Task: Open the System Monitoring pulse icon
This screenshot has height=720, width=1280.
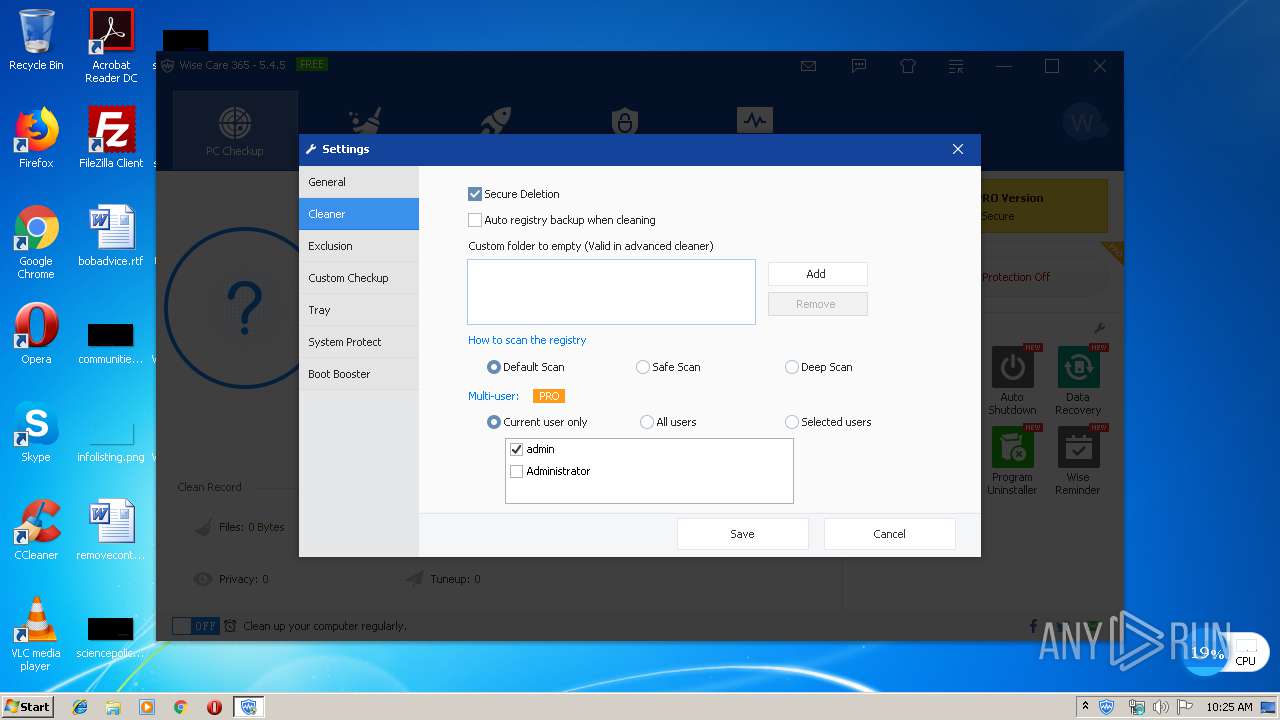Action: (x=755, y=122)
